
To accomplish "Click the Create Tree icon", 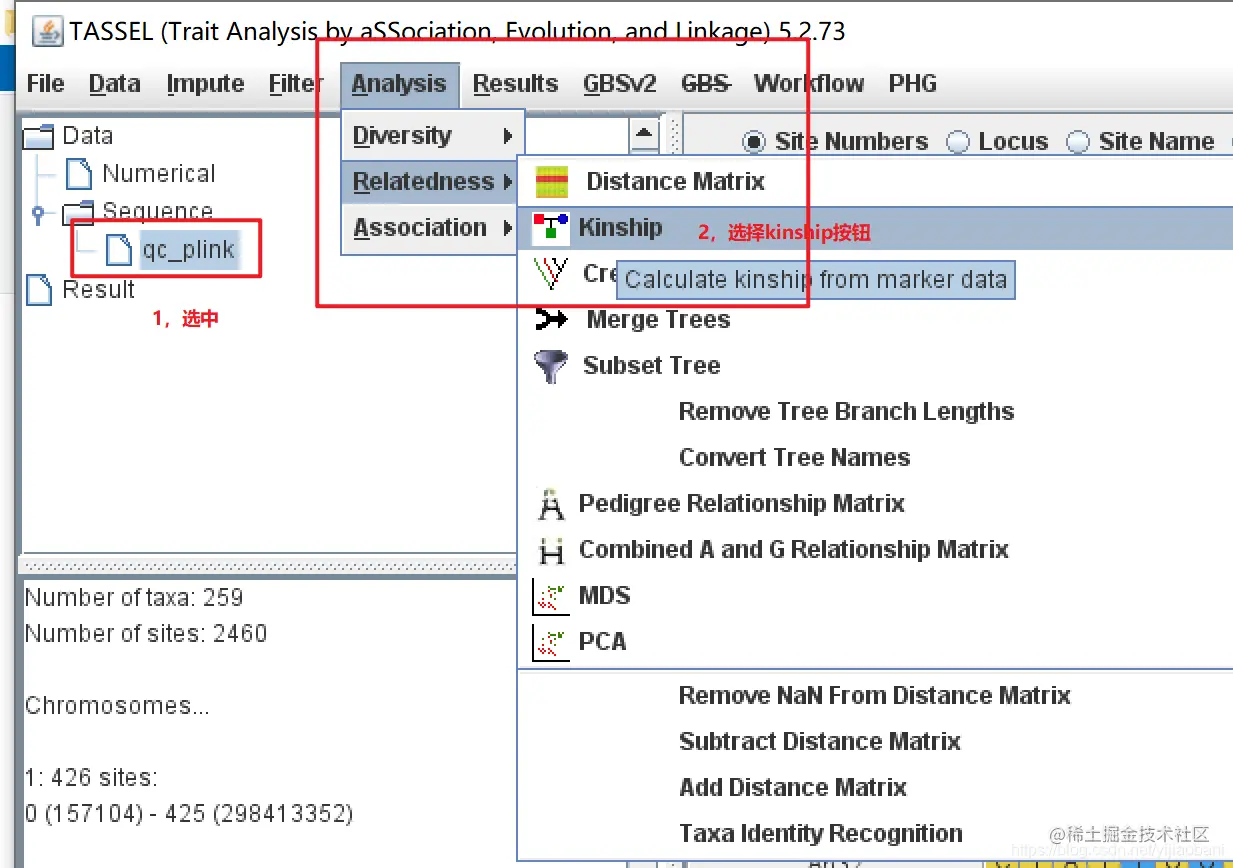I will [x=551, y=273].
